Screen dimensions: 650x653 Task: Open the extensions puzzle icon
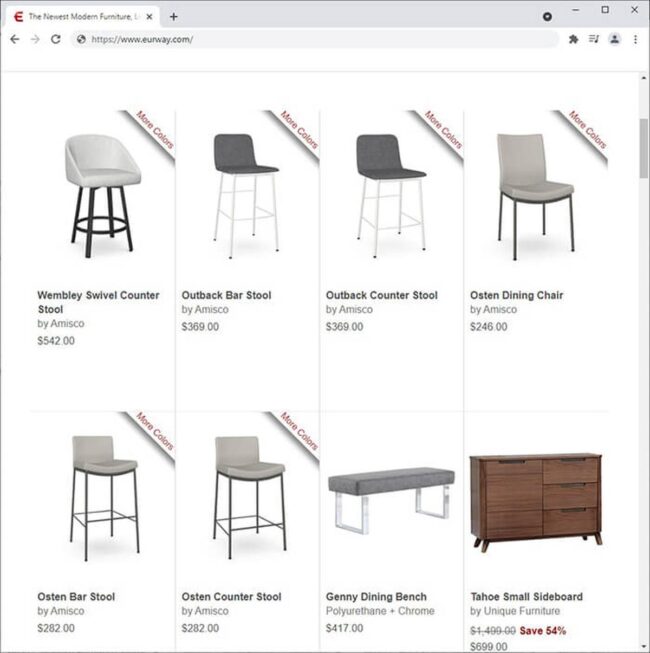[x=573, y=39]
